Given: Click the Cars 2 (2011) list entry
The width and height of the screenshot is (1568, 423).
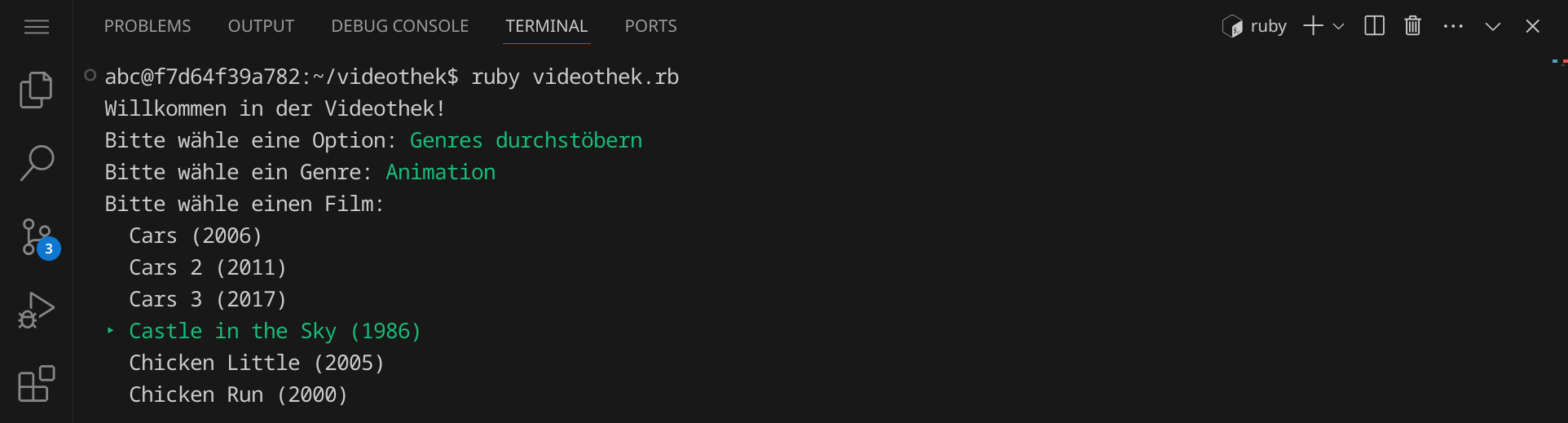Looking at the screenshot, I should click(207, 267).
